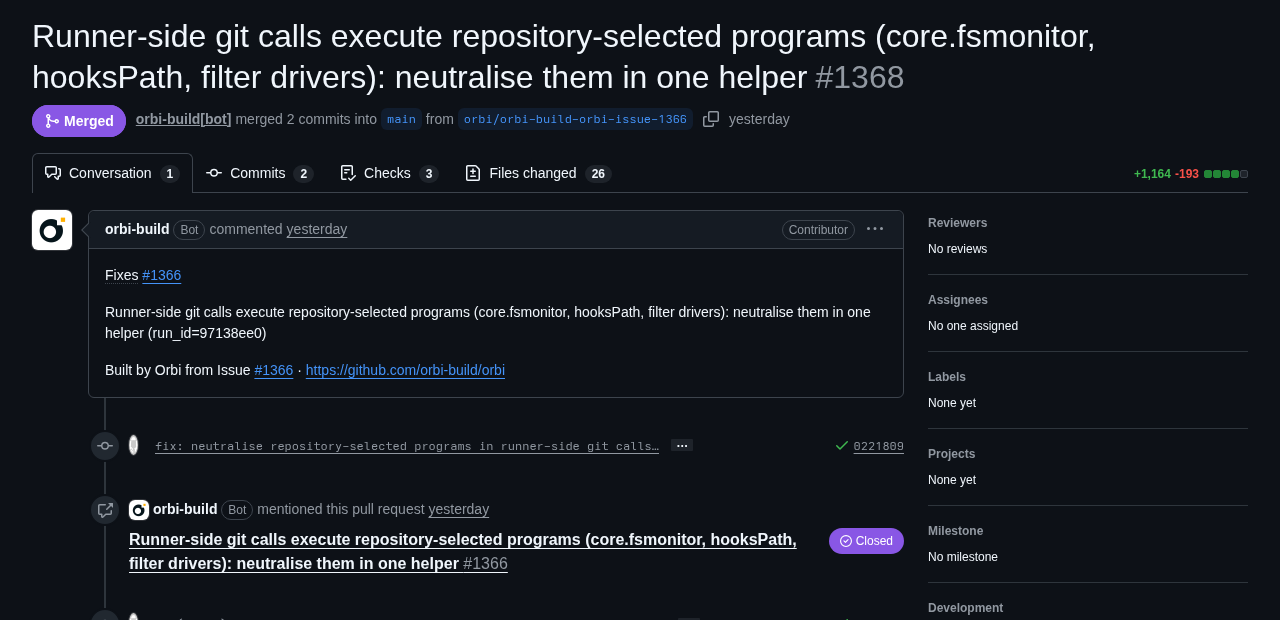Click the No one assigned text
Screen dimensions: 1280x620
click(973, 326)
